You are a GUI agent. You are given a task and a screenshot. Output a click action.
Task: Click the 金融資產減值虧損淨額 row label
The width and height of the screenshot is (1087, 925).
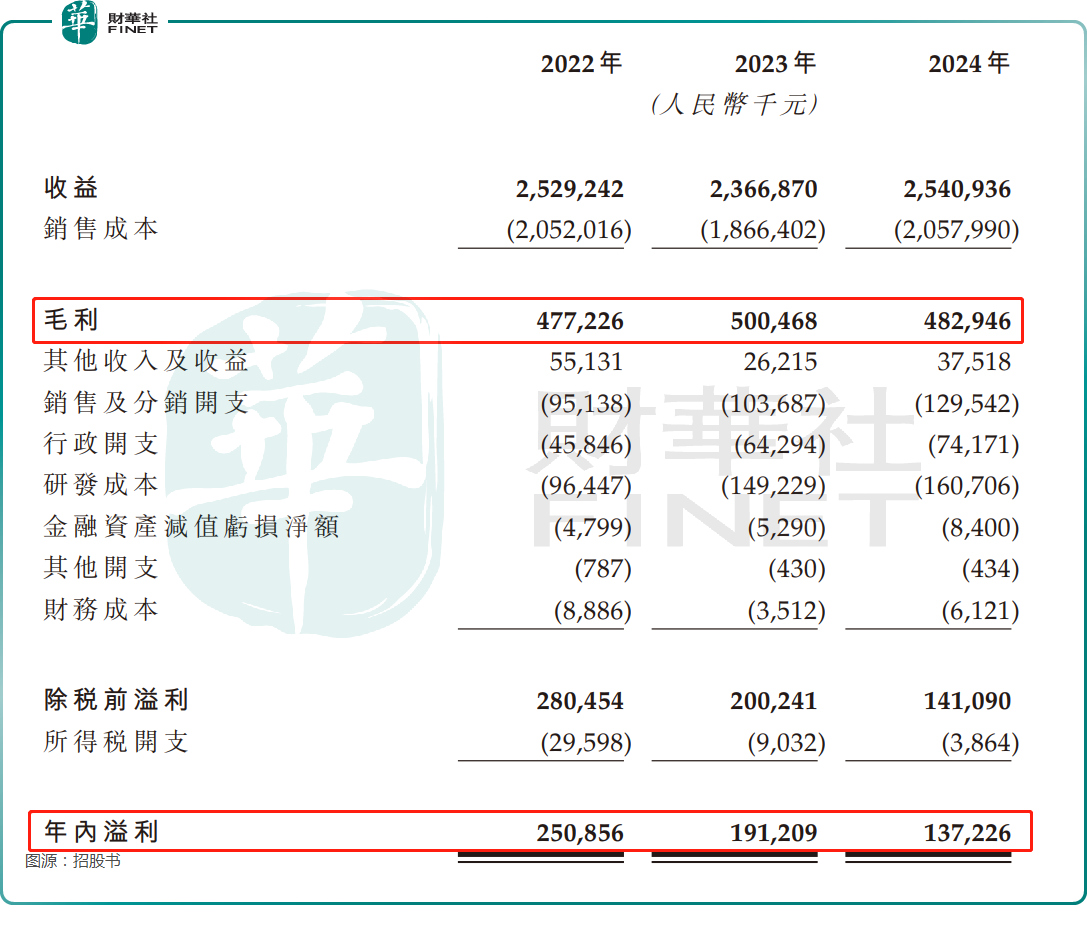pyautogui.click(x=191, y=526)
